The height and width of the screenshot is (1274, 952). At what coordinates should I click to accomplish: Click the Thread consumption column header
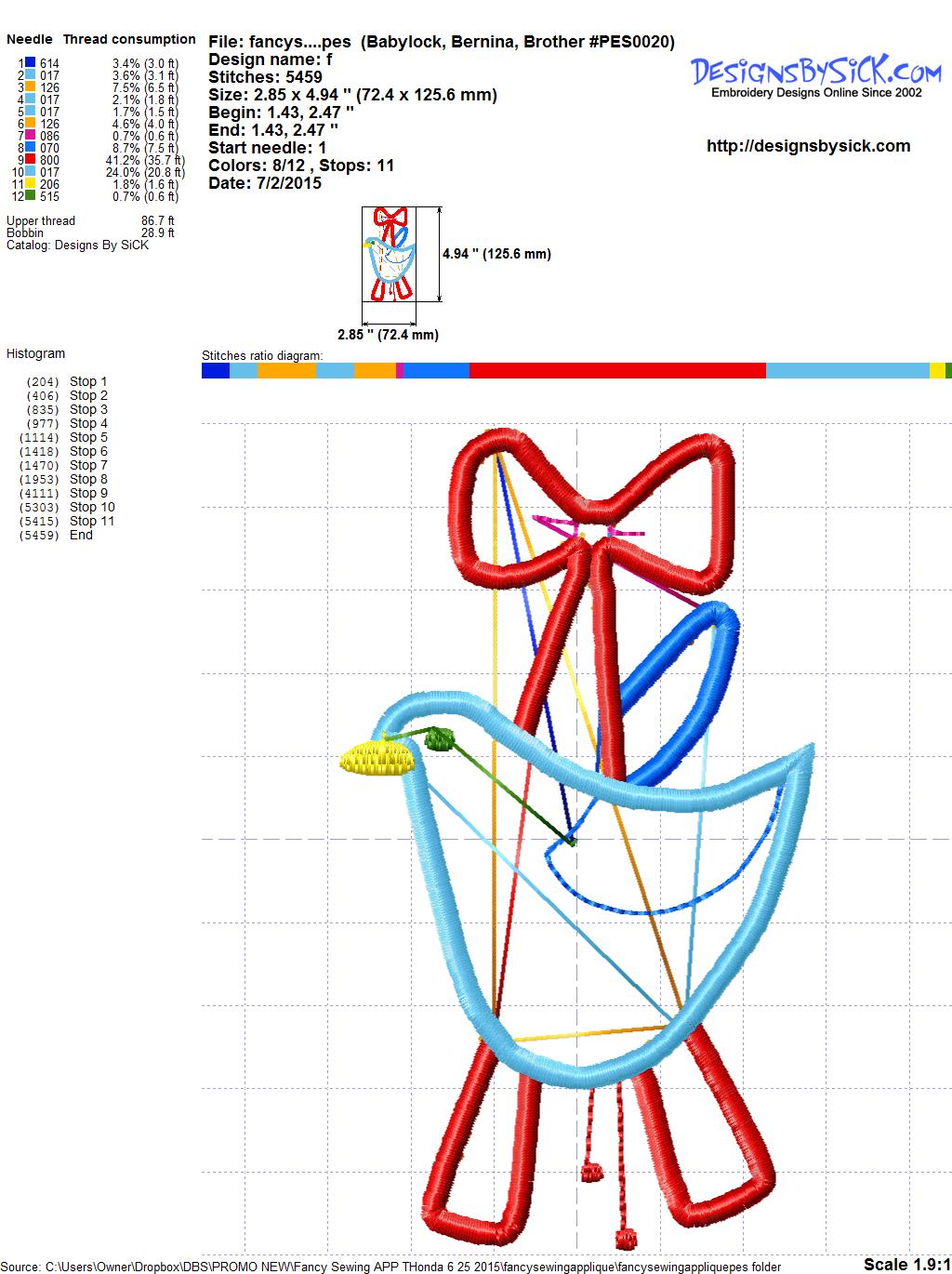(x=129, y=39)
